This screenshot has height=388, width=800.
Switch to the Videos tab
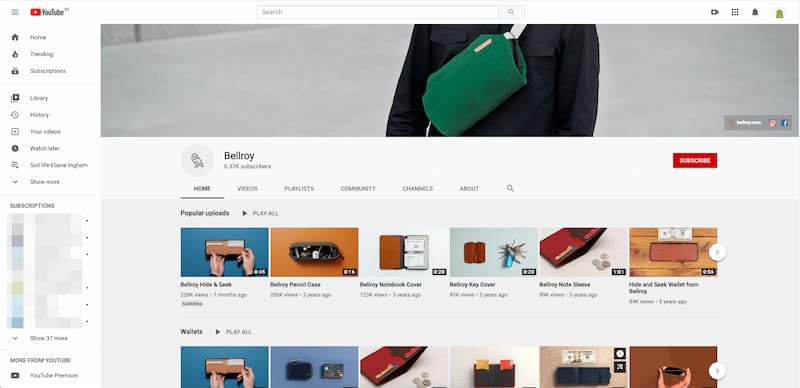247,189
